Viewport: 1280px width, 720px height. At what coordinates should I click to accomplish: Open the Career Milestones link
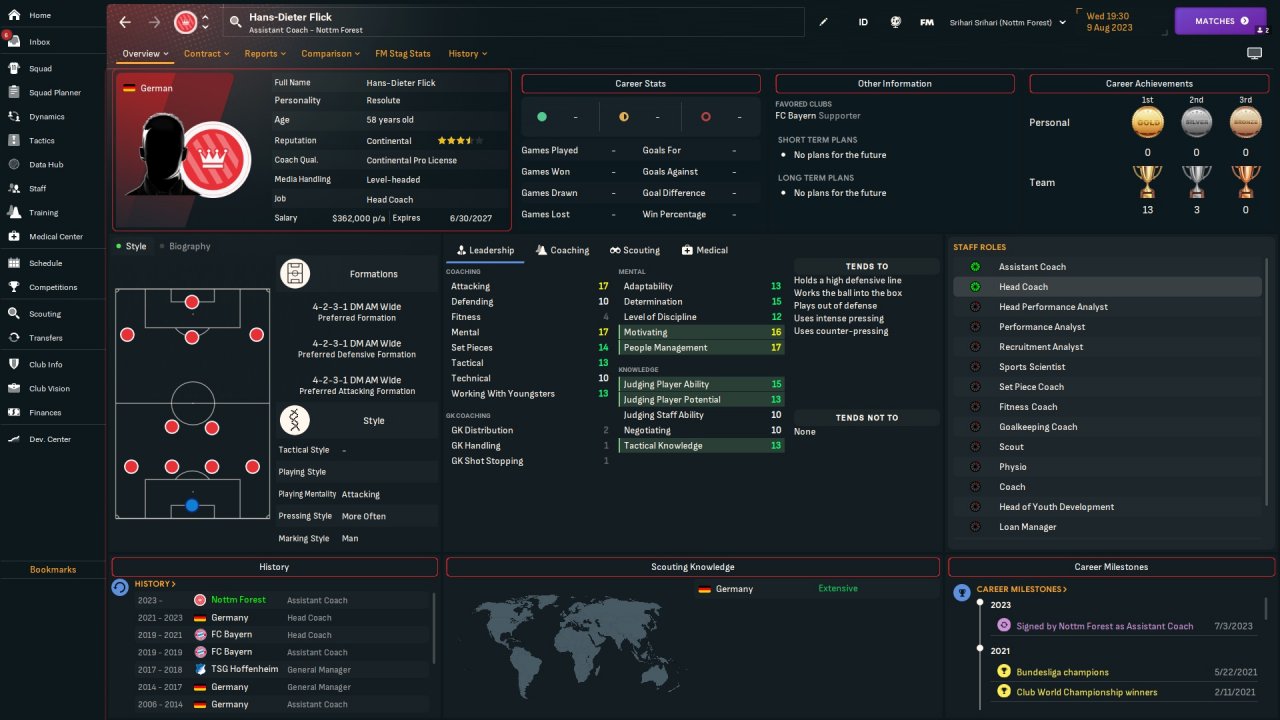click(x=1021, y=589)
